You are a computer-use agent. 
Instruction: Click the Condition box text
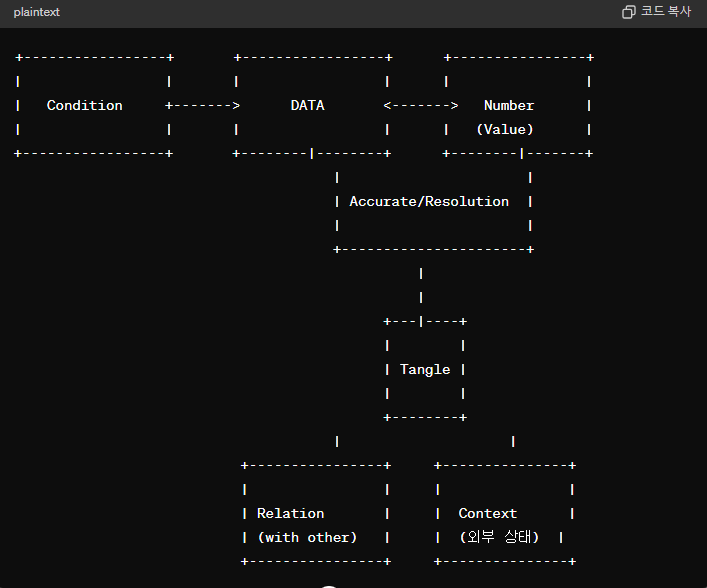85,105
